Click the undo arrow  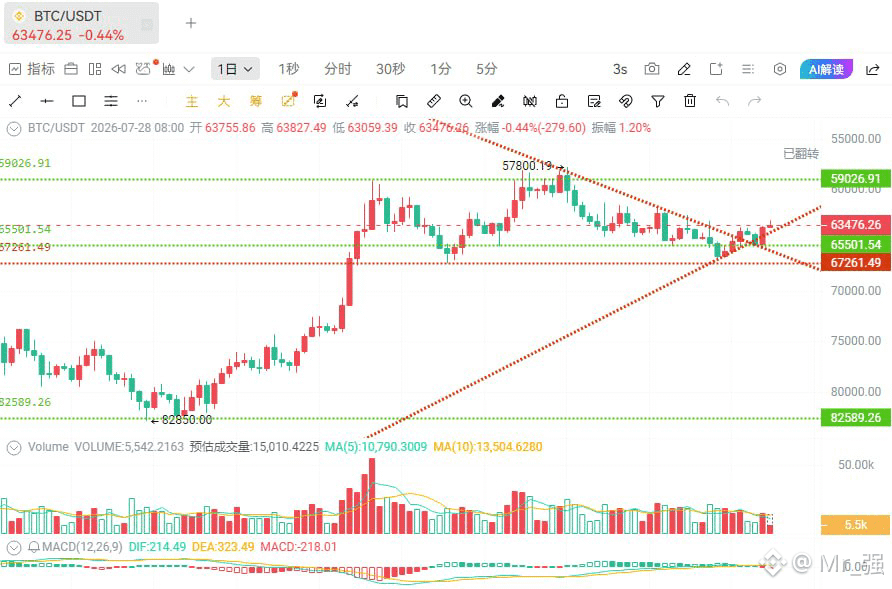pos(722,101)
